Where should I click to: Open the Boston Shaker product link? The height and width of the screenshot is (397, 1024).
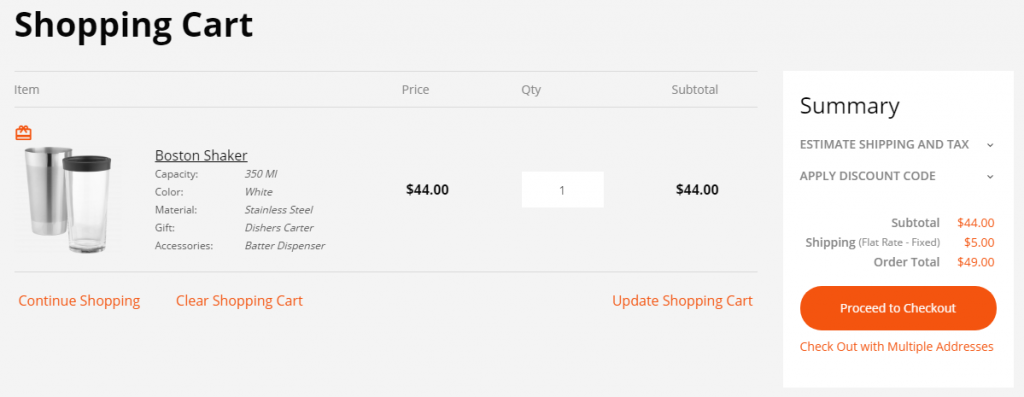[201, 155]
